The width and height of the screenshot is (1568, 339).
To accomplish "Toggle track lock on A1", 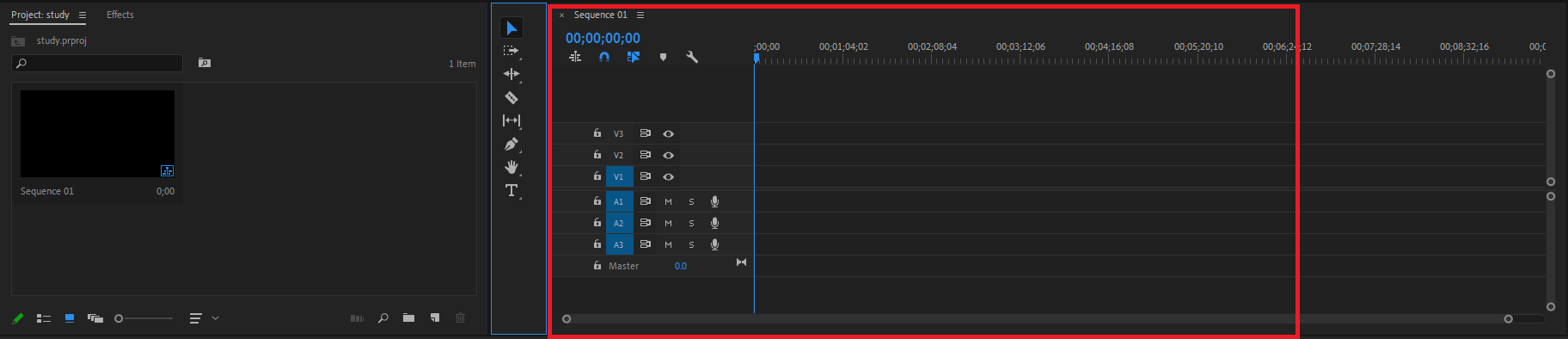I will (597, 201).
